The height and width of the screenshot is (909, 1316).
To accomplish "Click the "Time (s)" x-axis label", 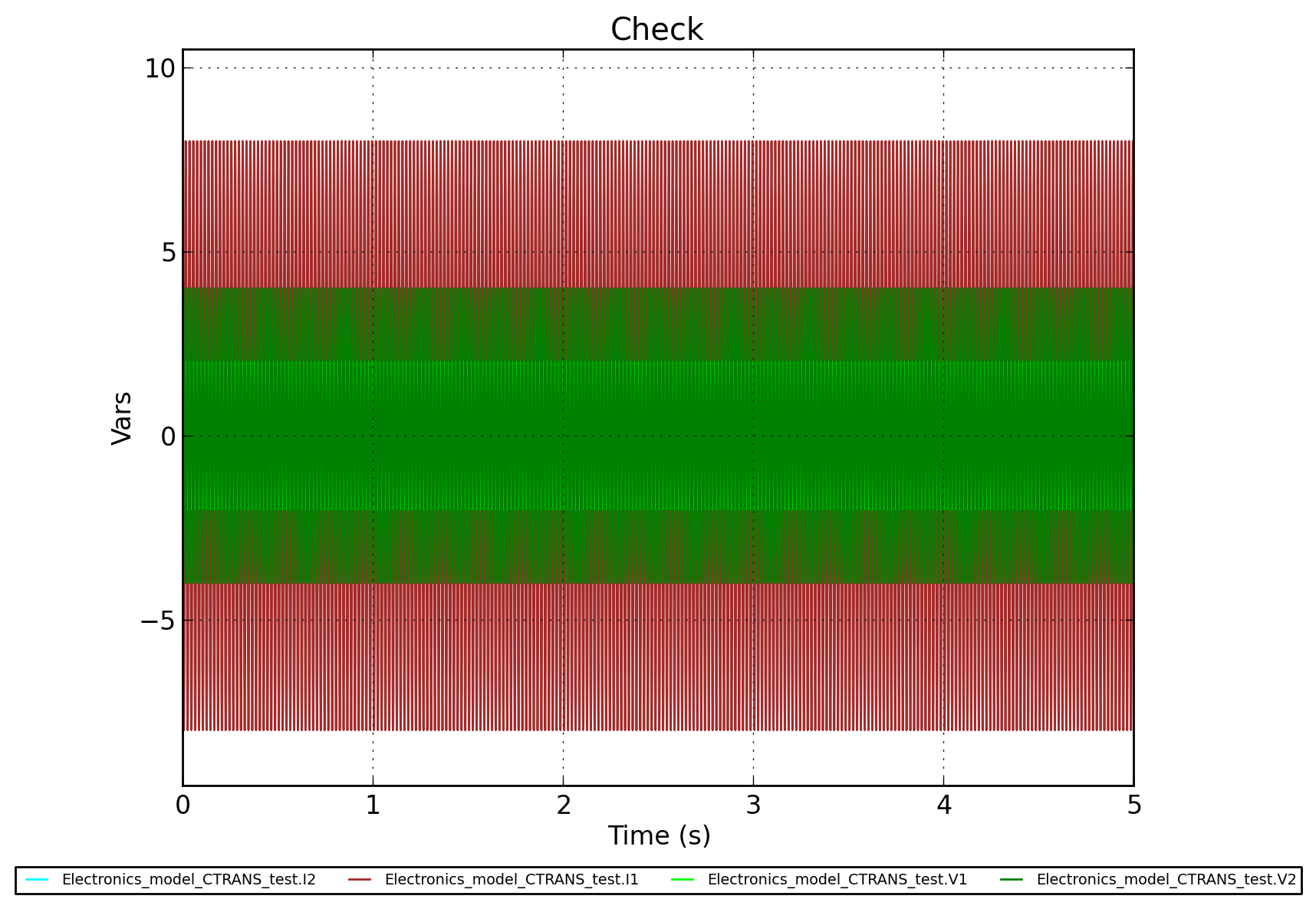I will (x=659, y=835).
